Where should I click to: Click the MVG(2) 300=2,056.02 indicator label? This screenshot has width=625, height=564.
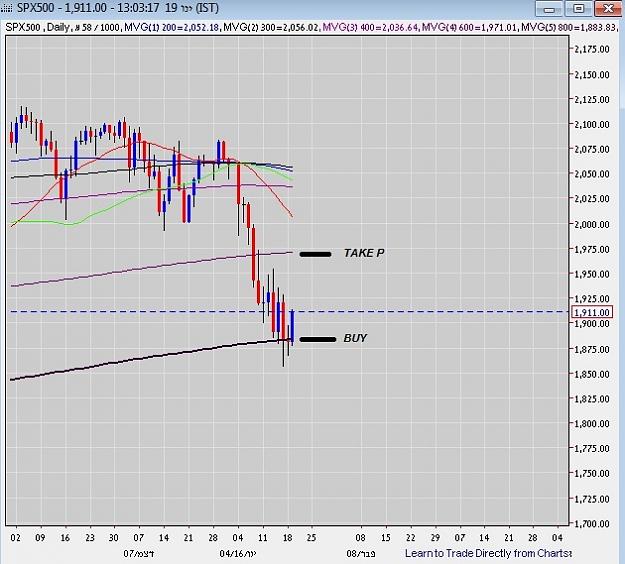point(271,27)
